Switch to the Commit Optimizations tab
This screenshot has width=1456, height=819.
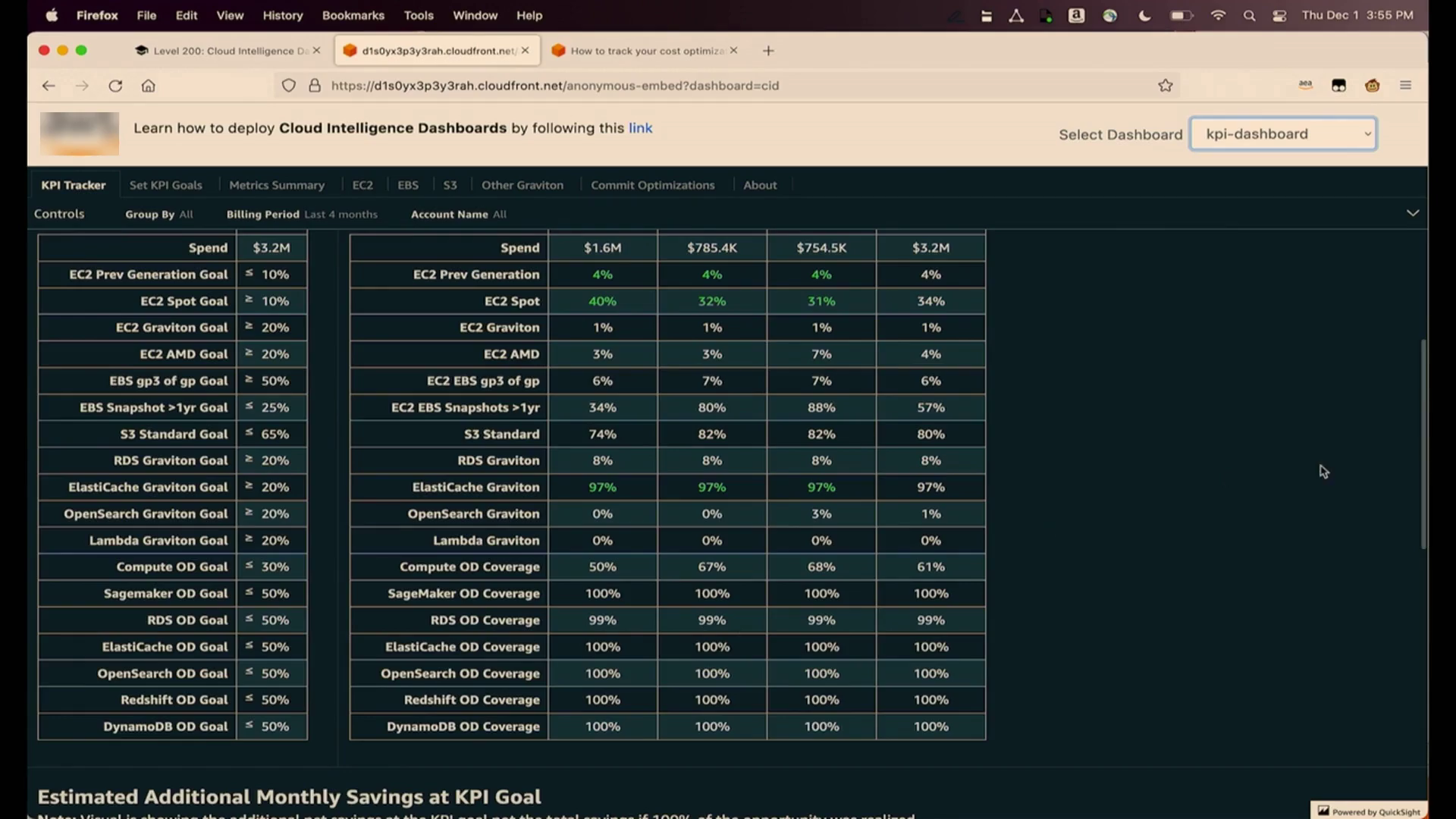(x=652, y=185)
